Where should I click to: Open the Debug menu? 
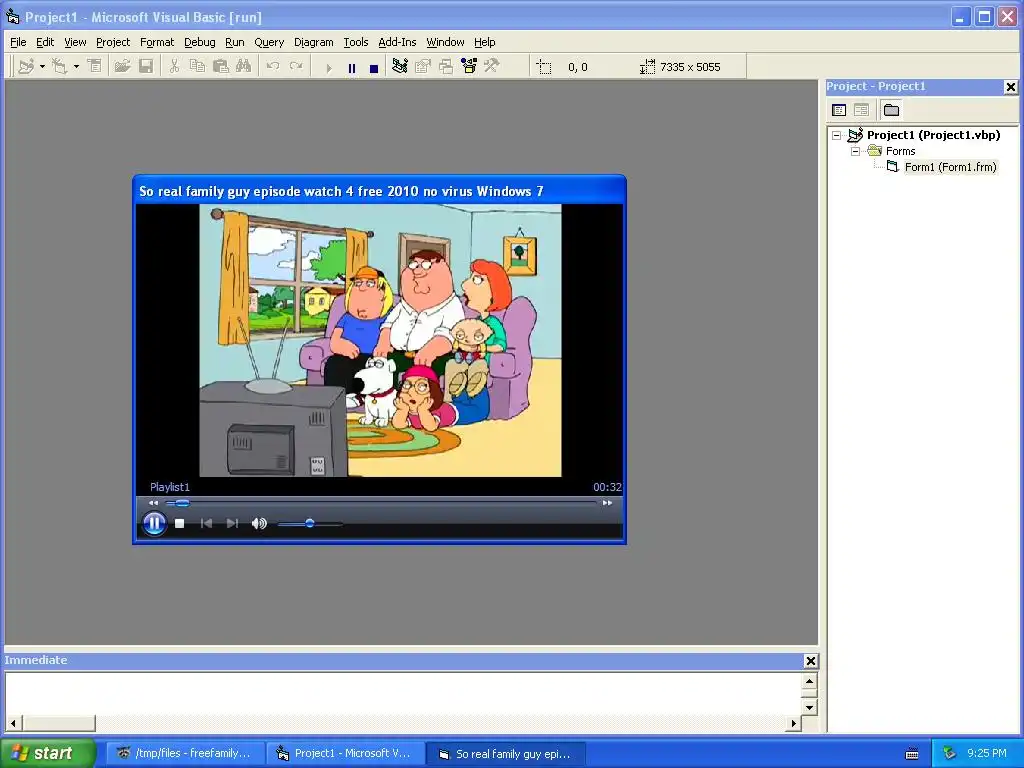pos(200,42)
